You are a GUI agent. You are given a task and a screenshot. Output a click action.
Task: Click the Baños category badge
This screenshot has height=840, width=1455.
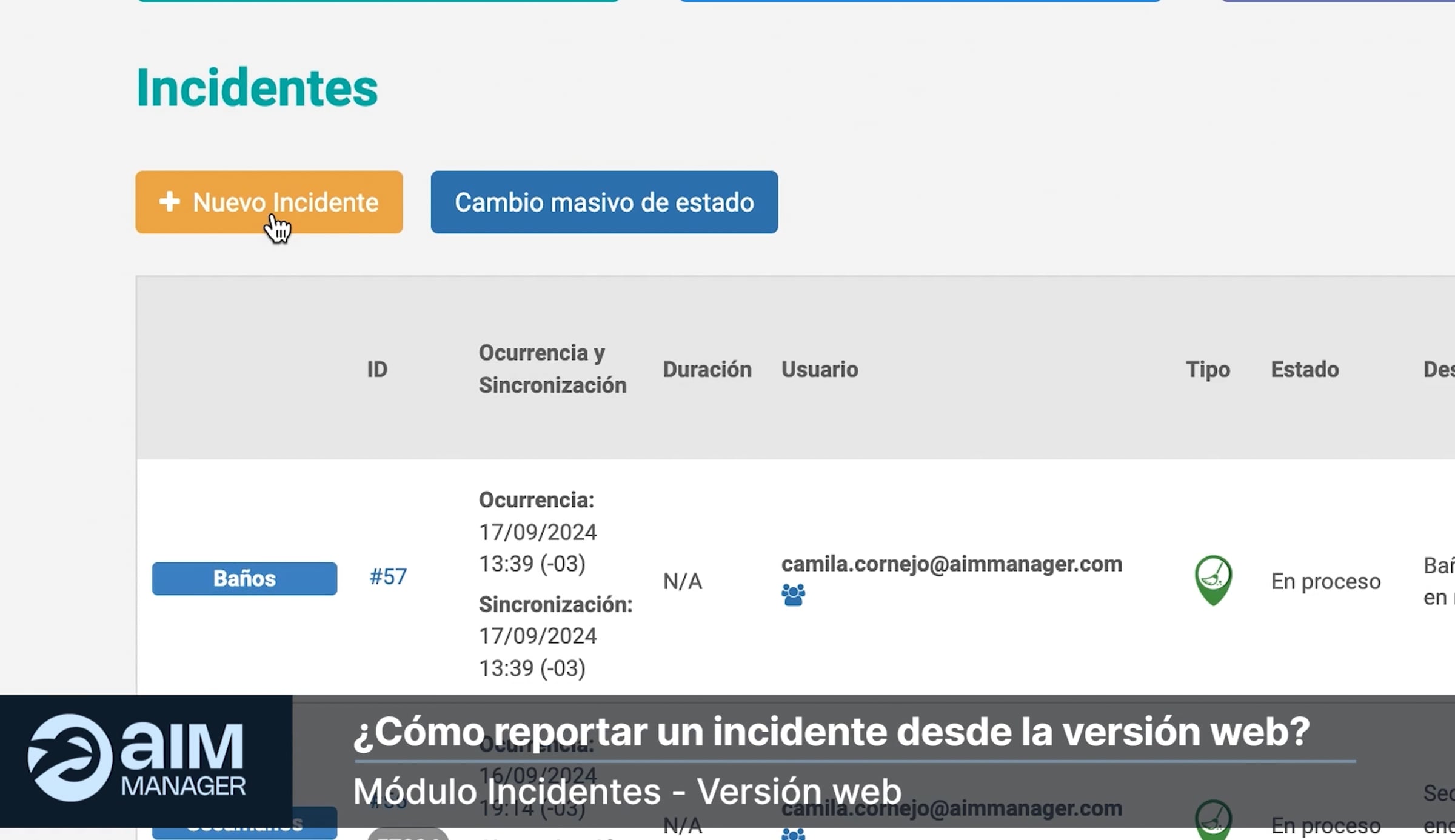(x=244, y=579)
